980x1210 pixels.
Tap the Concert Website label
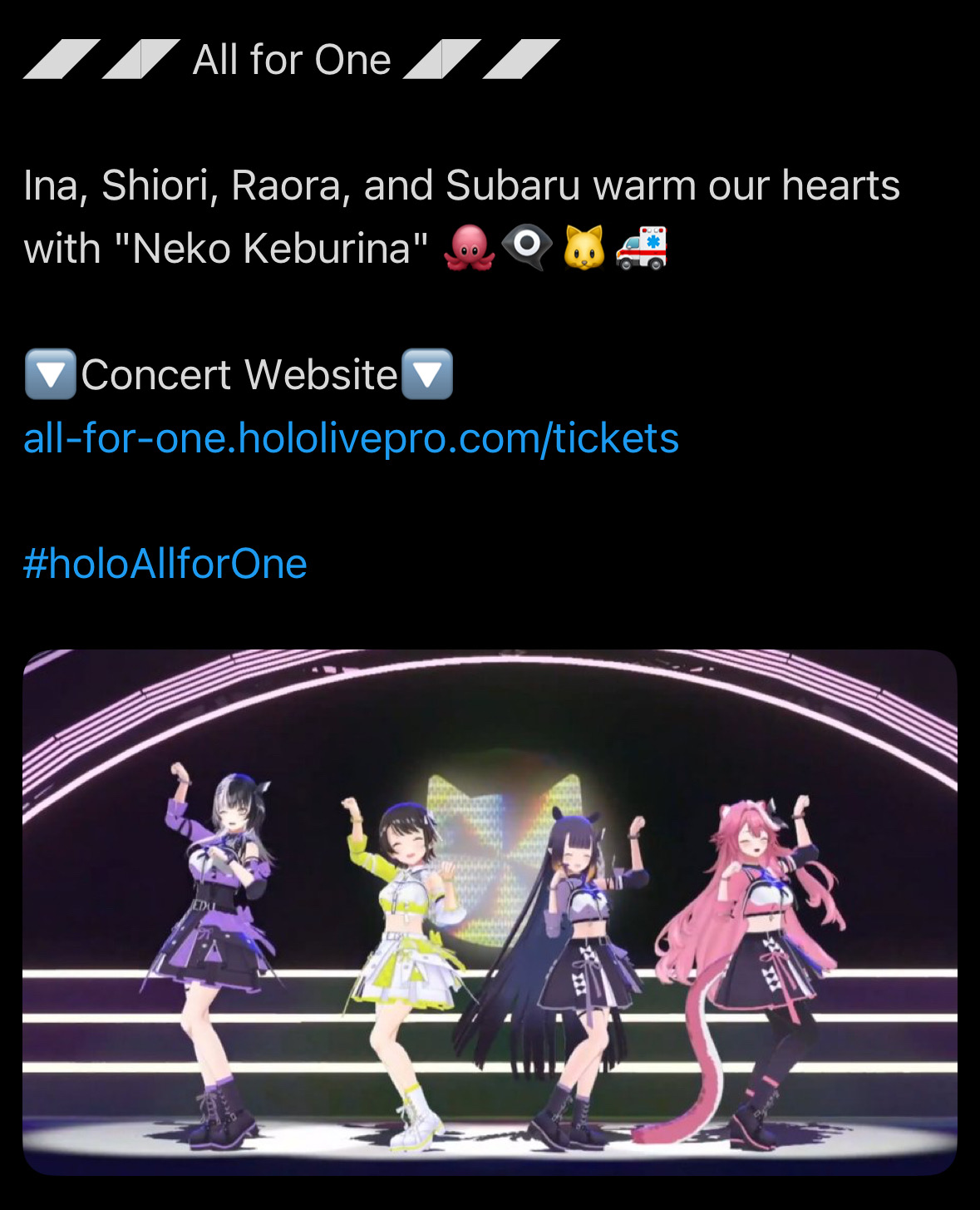[x=239, y=374]
